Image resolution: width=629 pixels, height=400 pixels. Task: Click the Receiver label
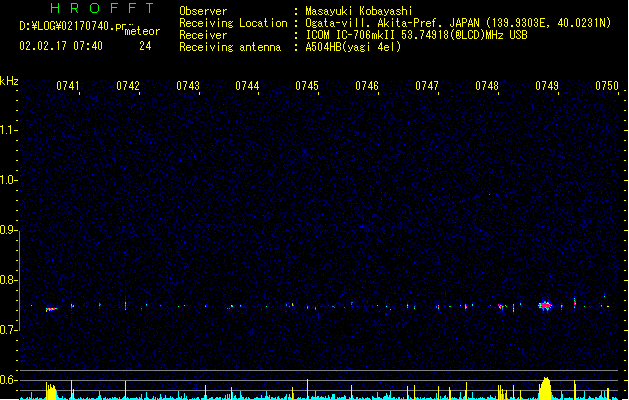(203, 35)
